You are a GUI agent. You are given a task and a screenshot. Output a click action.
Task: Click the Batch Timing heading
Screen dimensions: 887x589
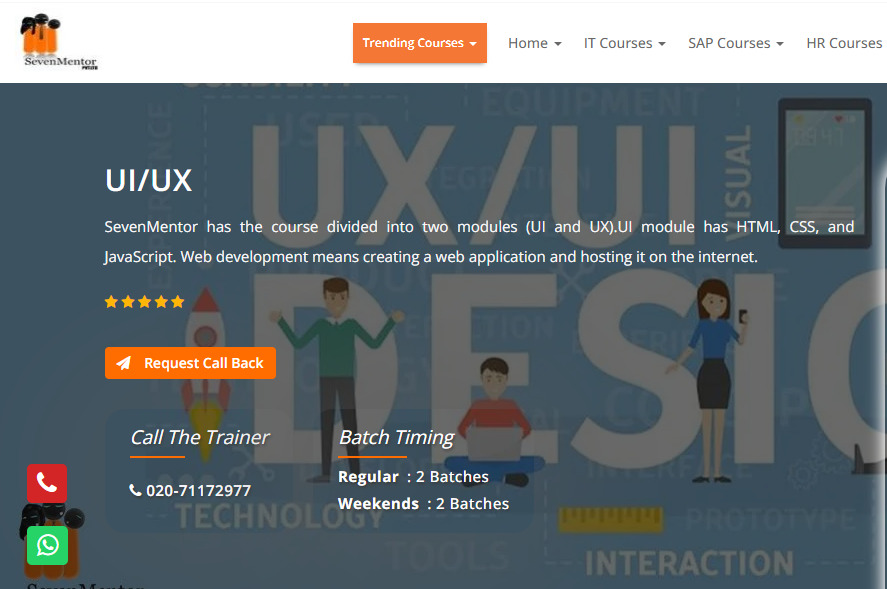click(396, 437)
